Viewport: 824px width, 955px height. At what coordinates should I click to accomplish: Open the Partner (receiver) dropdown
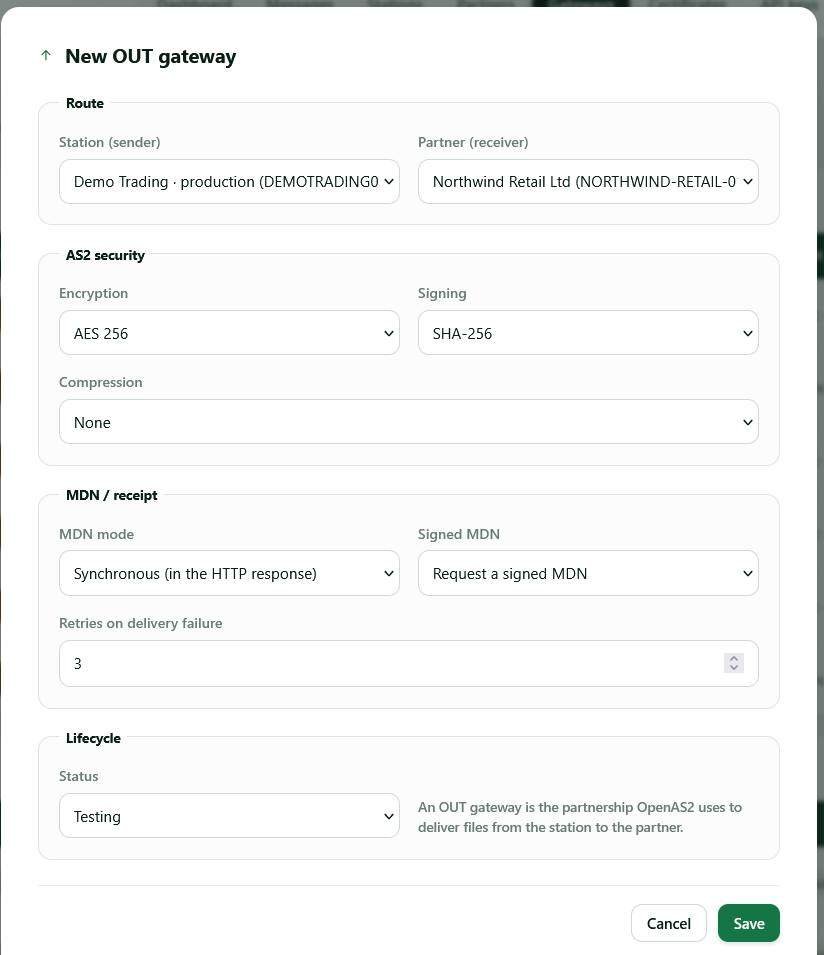coord(588,181)
